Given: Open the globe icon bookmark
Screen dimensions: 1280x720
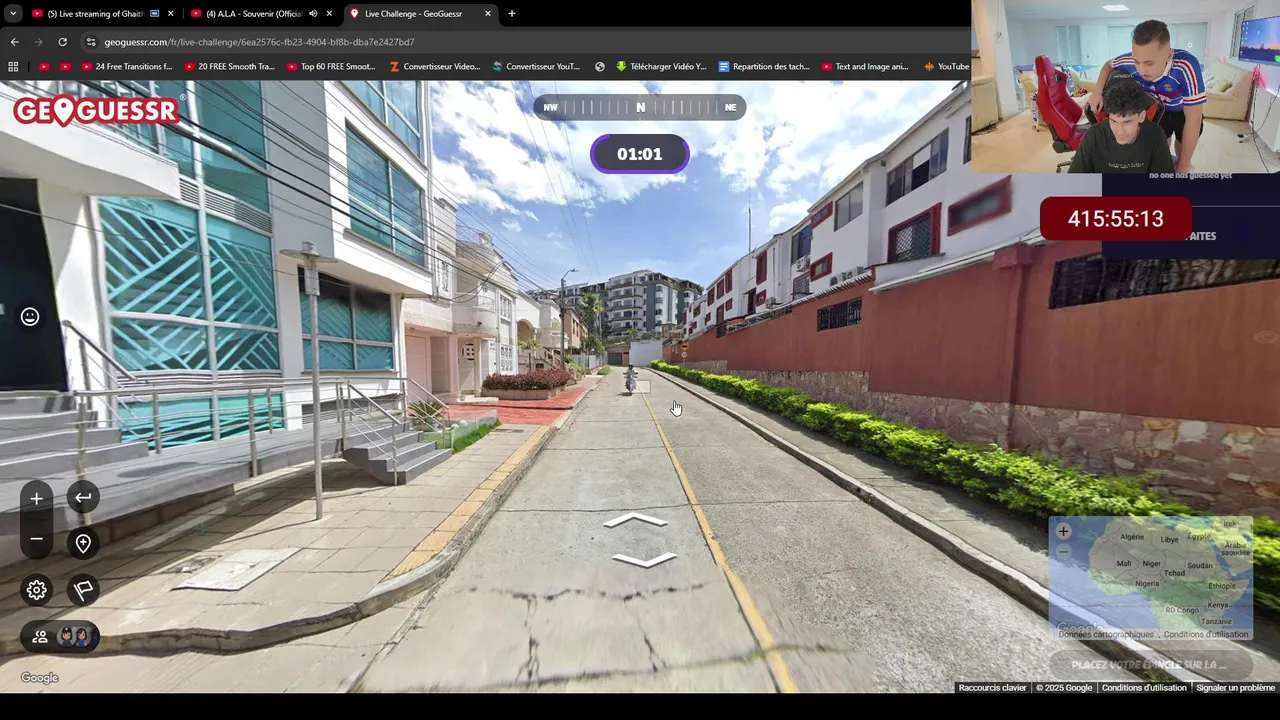Looking at the screenshot, I should 599,66.
